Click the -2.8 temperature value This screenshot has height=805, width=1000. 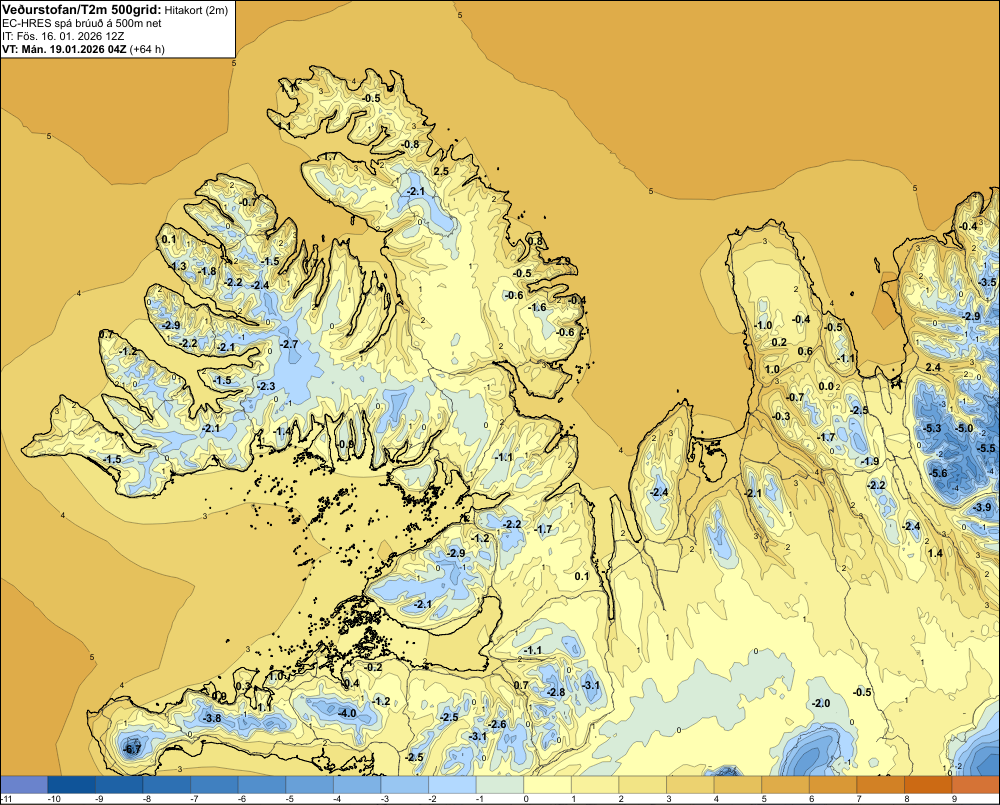(555, 692)
